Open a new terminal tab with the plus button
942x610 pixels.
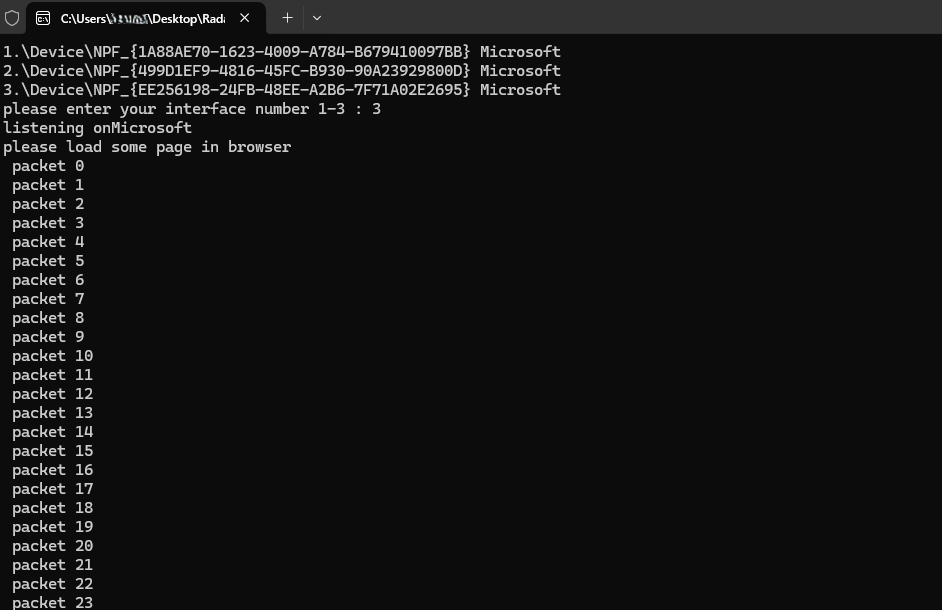[287, 18]
